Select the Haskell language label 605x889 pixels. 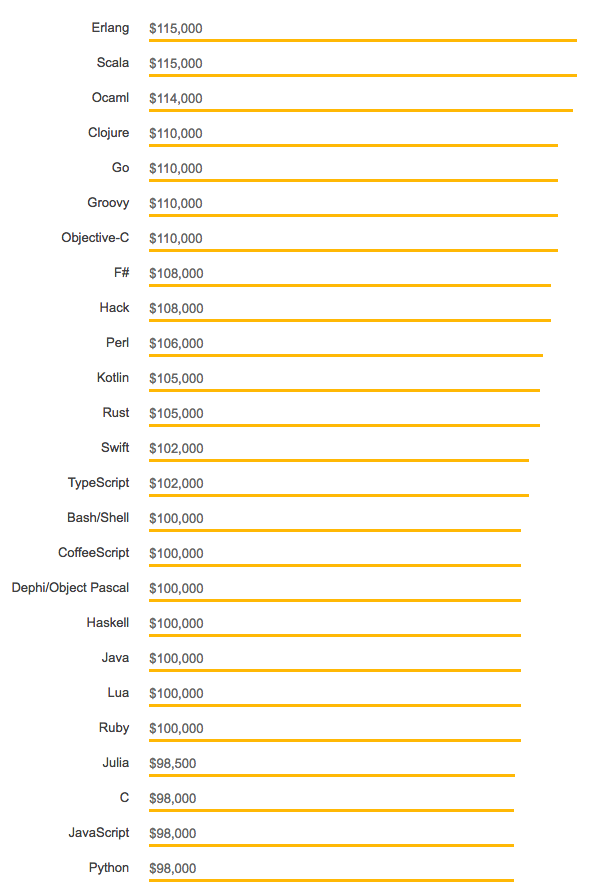107,623
